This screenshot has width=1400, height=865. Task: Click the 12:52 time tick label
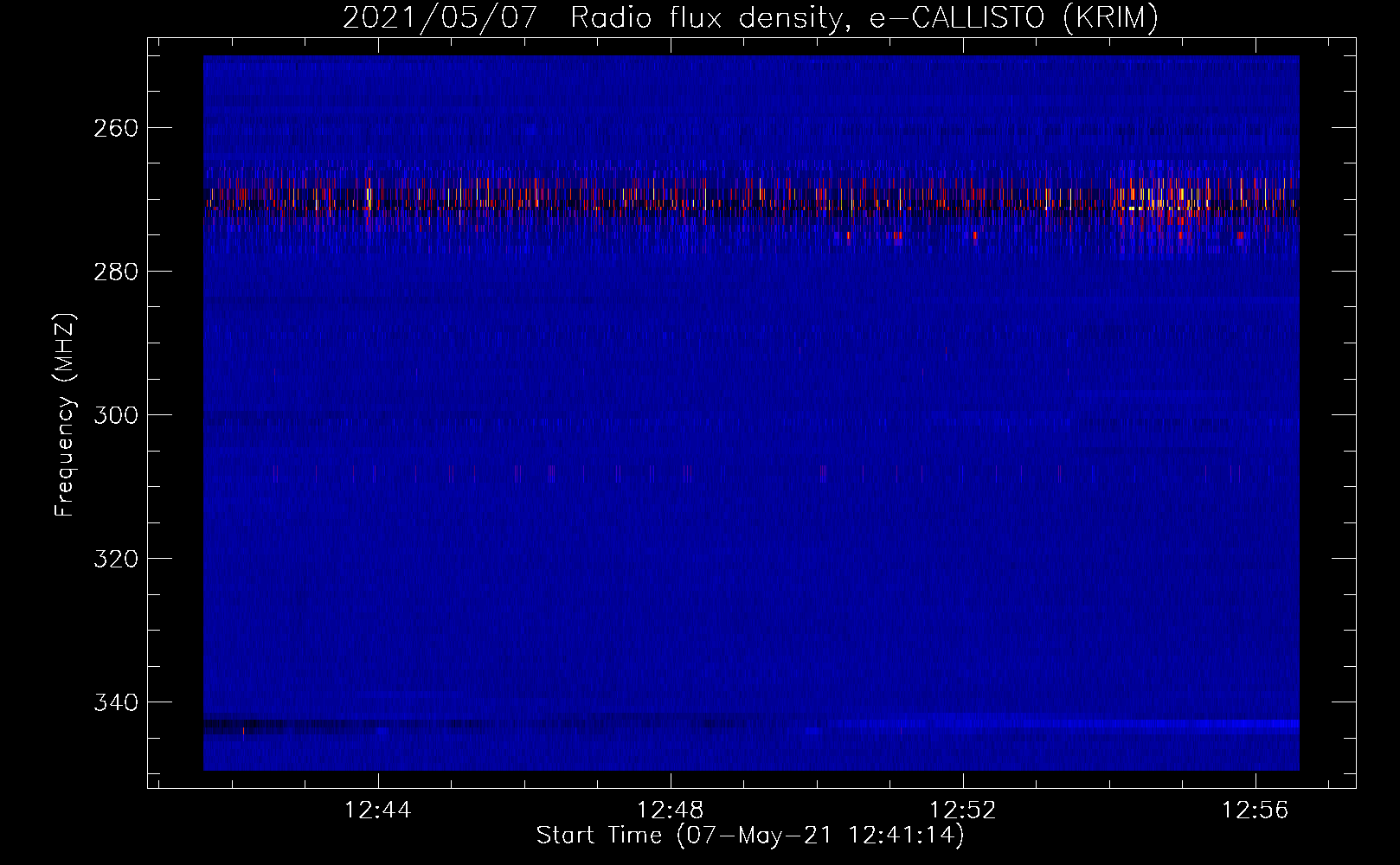point(963,811)
